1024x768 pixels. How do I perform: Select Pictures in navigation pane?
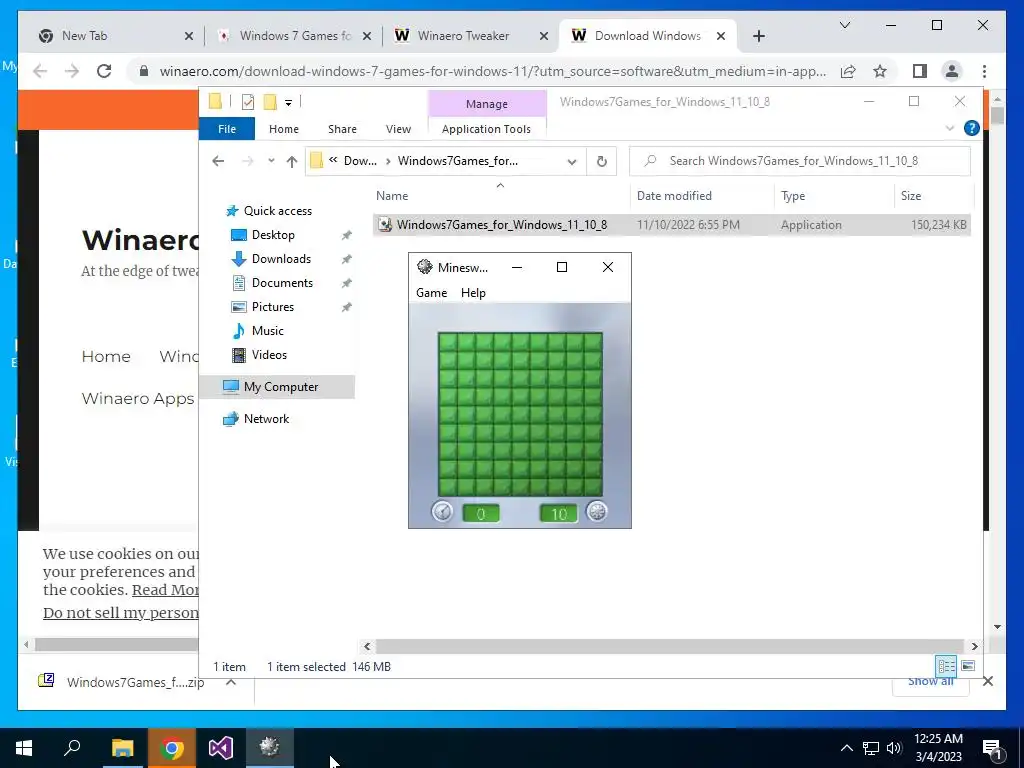(x=272, y=306)
